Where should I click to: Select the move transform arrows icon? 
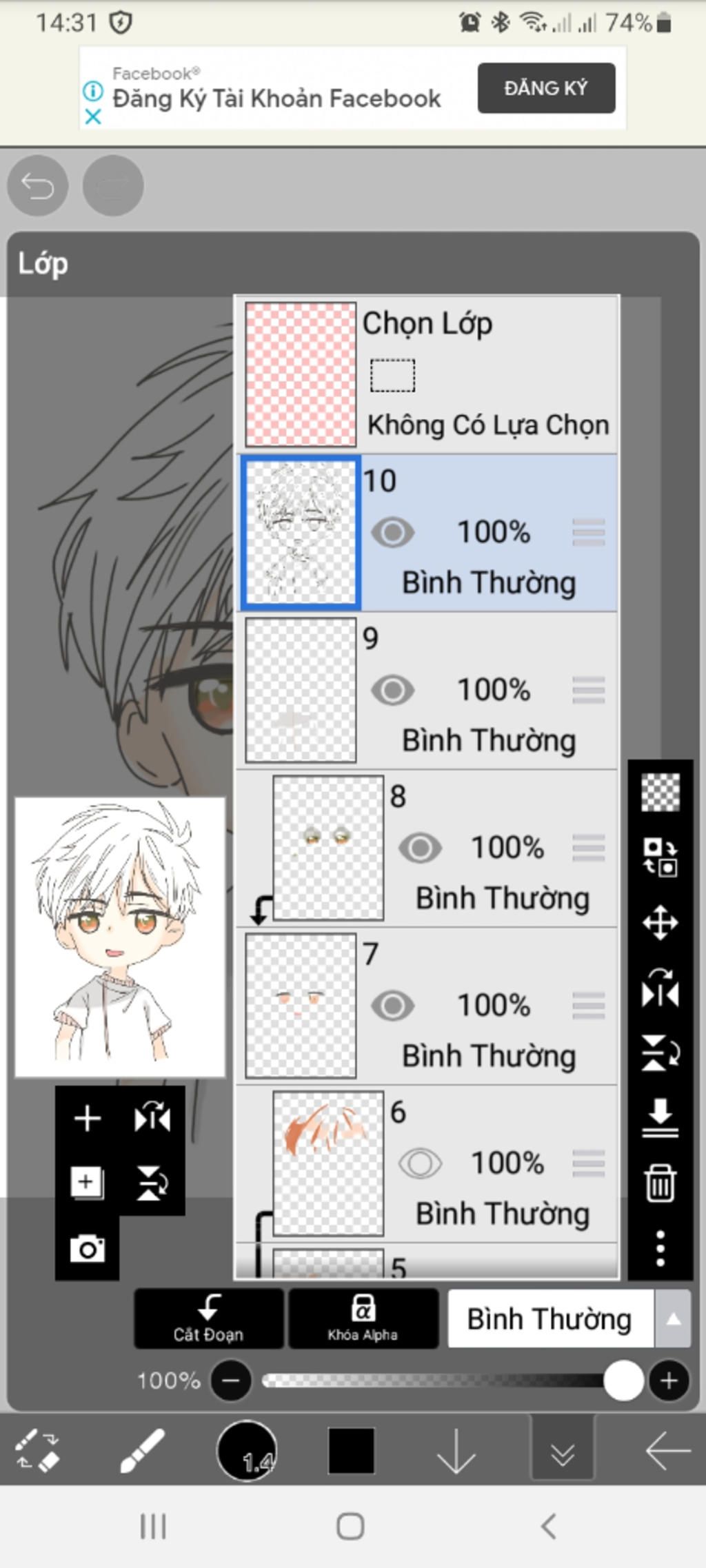(660, 922)
